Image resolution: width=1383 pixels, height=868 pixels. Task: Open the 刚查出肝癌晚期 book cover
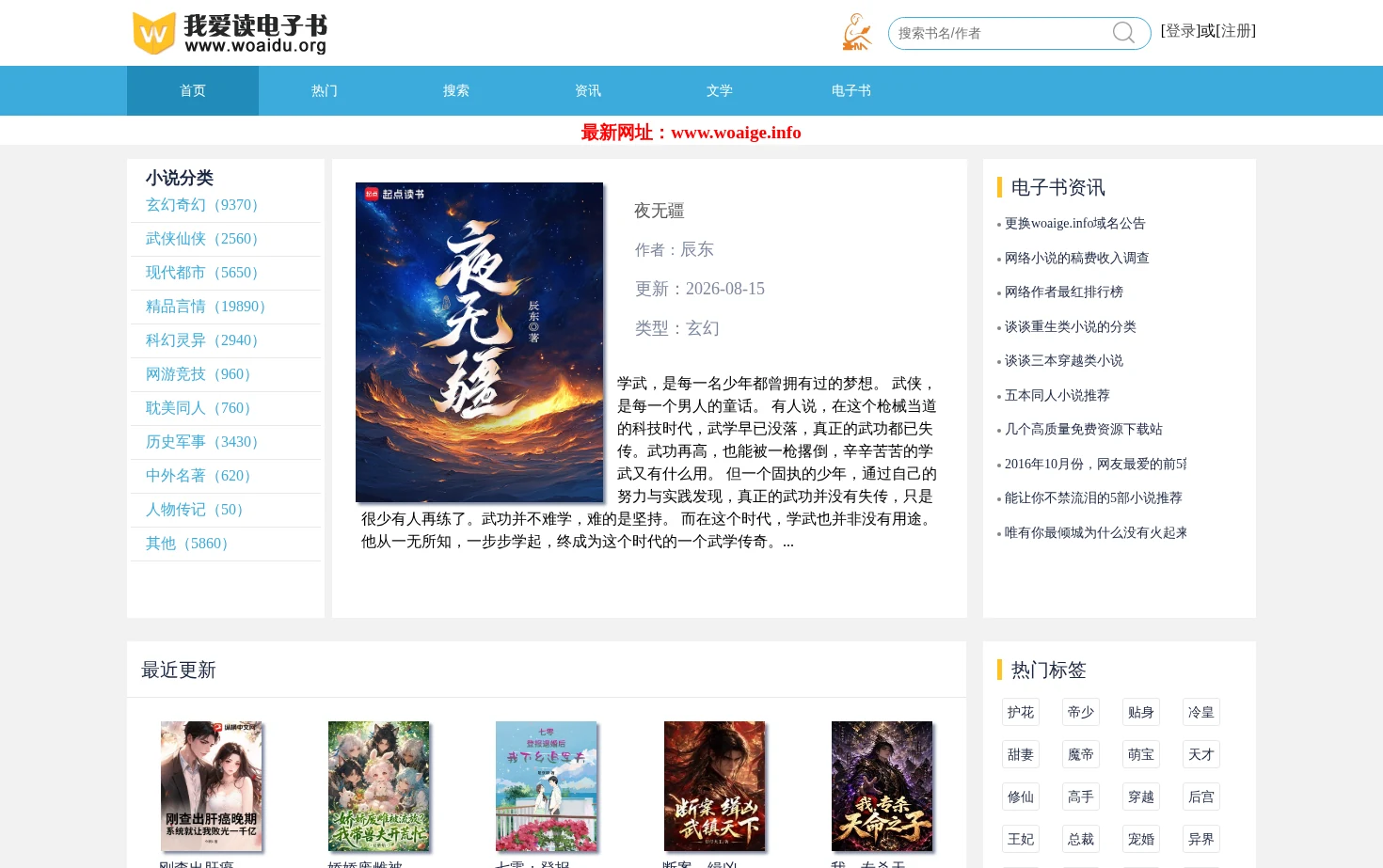(x=211, y=786)
